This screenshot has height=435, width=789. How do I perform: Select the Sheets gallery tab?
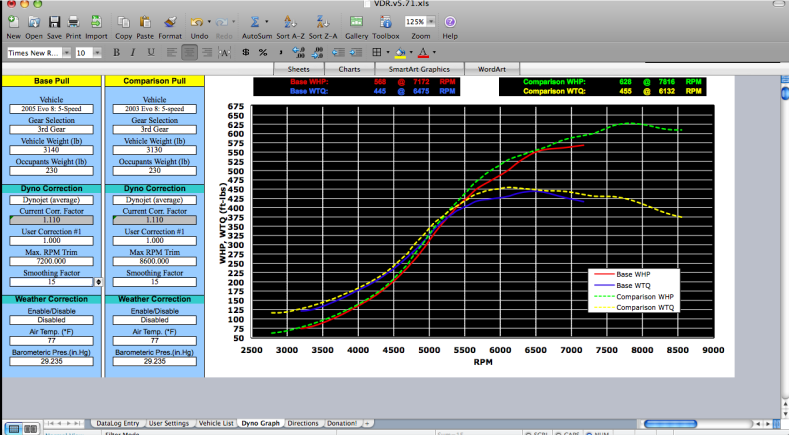[298, 69]
